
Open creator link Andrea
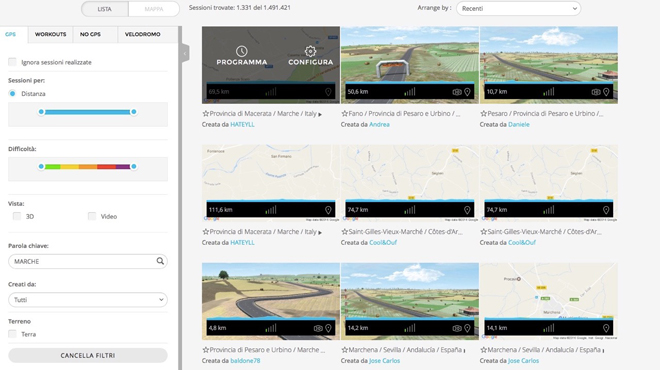[379, 125]
